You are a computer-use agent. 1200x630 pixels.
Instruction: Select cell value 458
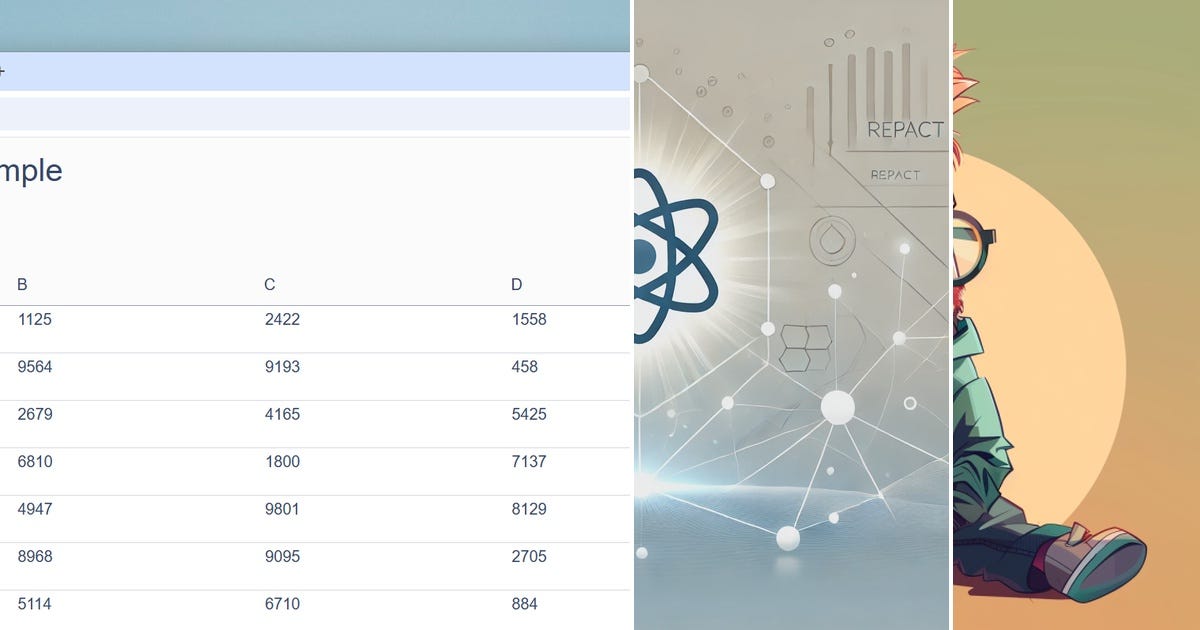pyautogui.click(x=525, y=367)
